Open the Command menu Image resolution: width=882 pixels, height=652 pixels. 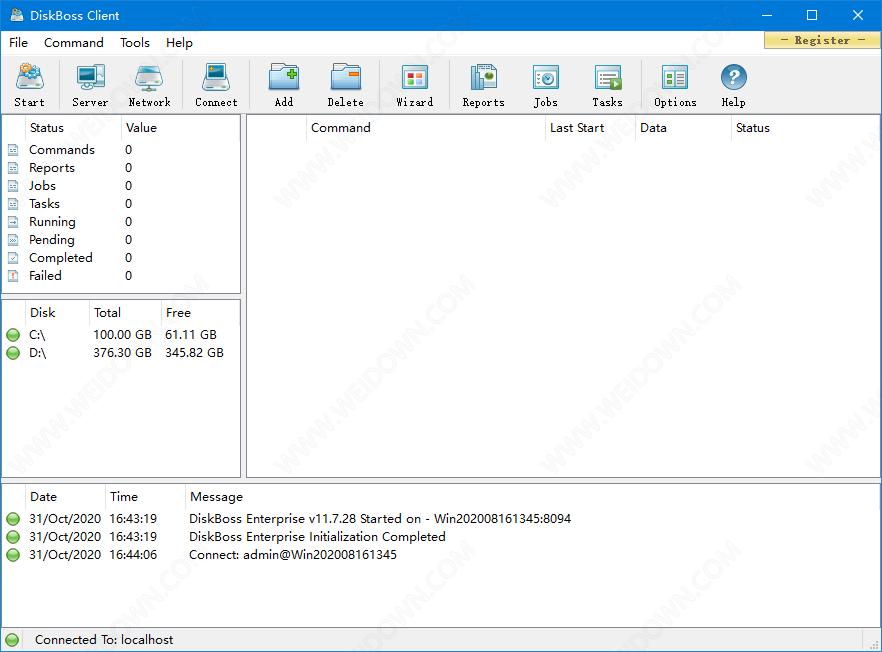tap(74, 43)
